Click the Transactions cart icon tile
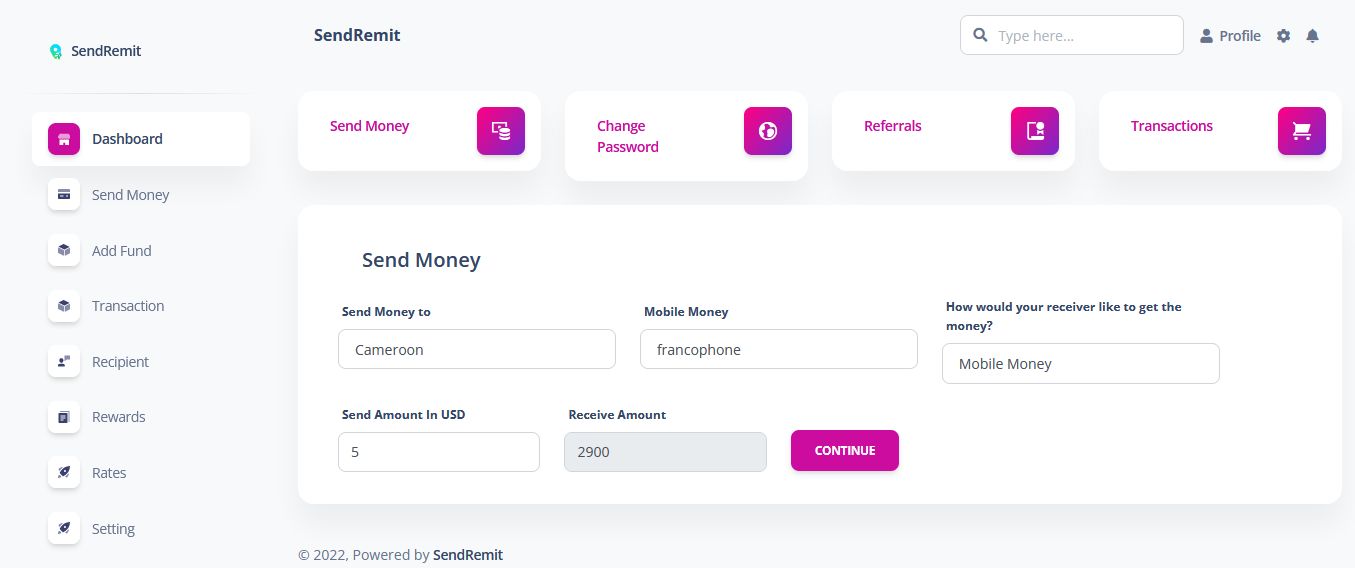 1302,131
